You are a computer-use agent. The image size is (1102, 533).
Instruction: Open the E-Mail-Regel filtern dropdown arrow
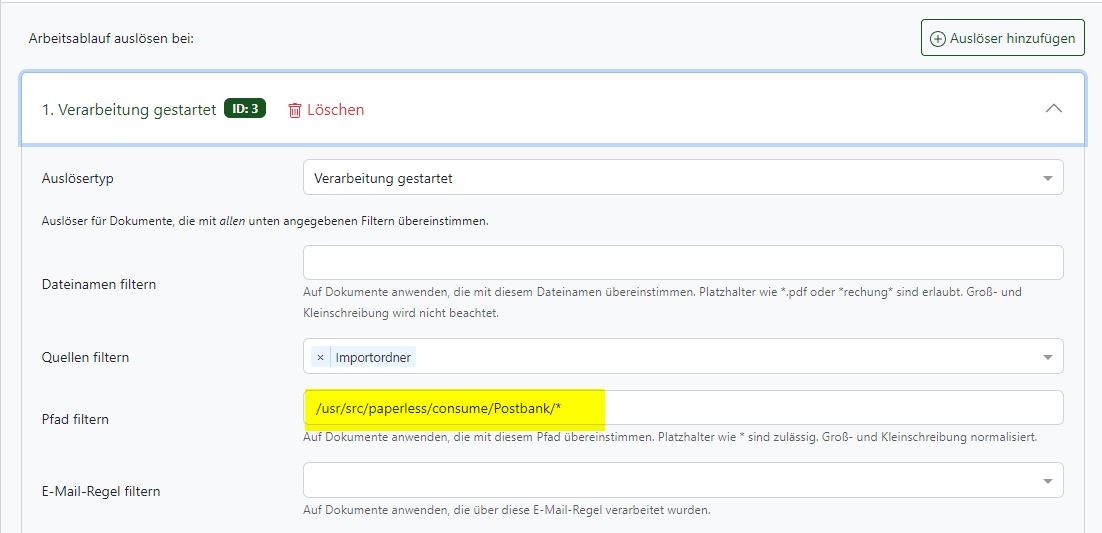coord(1047,481)
